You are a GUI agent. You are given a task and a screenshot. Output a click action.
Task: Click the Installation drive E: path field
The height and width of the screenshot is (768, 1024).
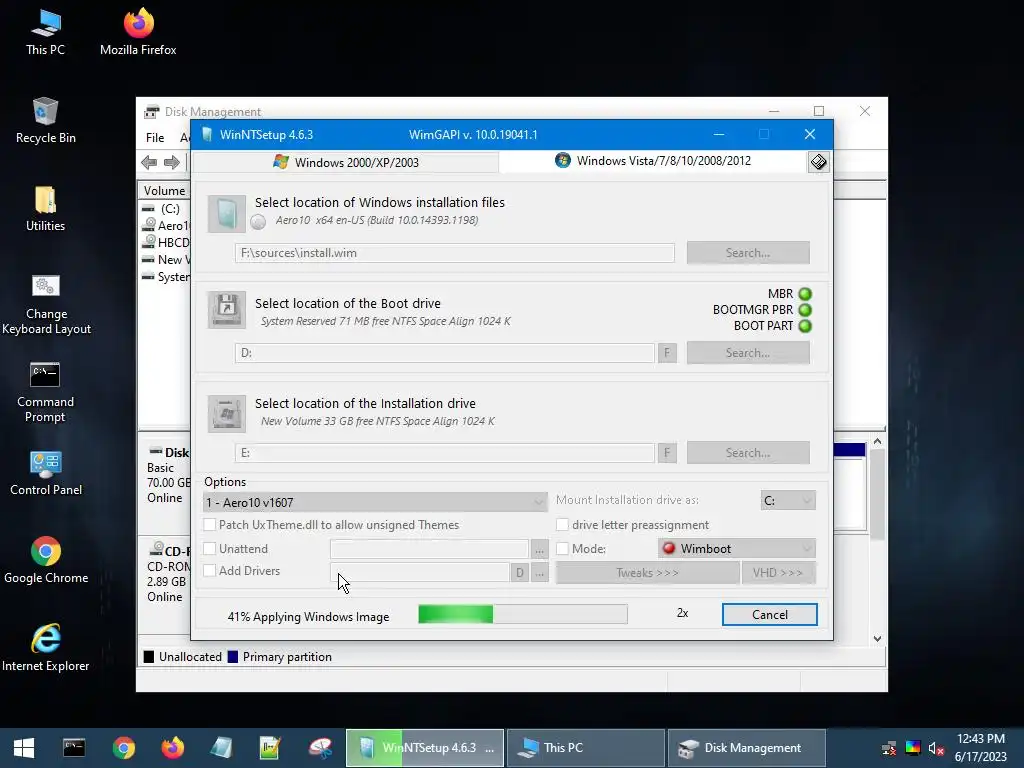coord(445,453)
